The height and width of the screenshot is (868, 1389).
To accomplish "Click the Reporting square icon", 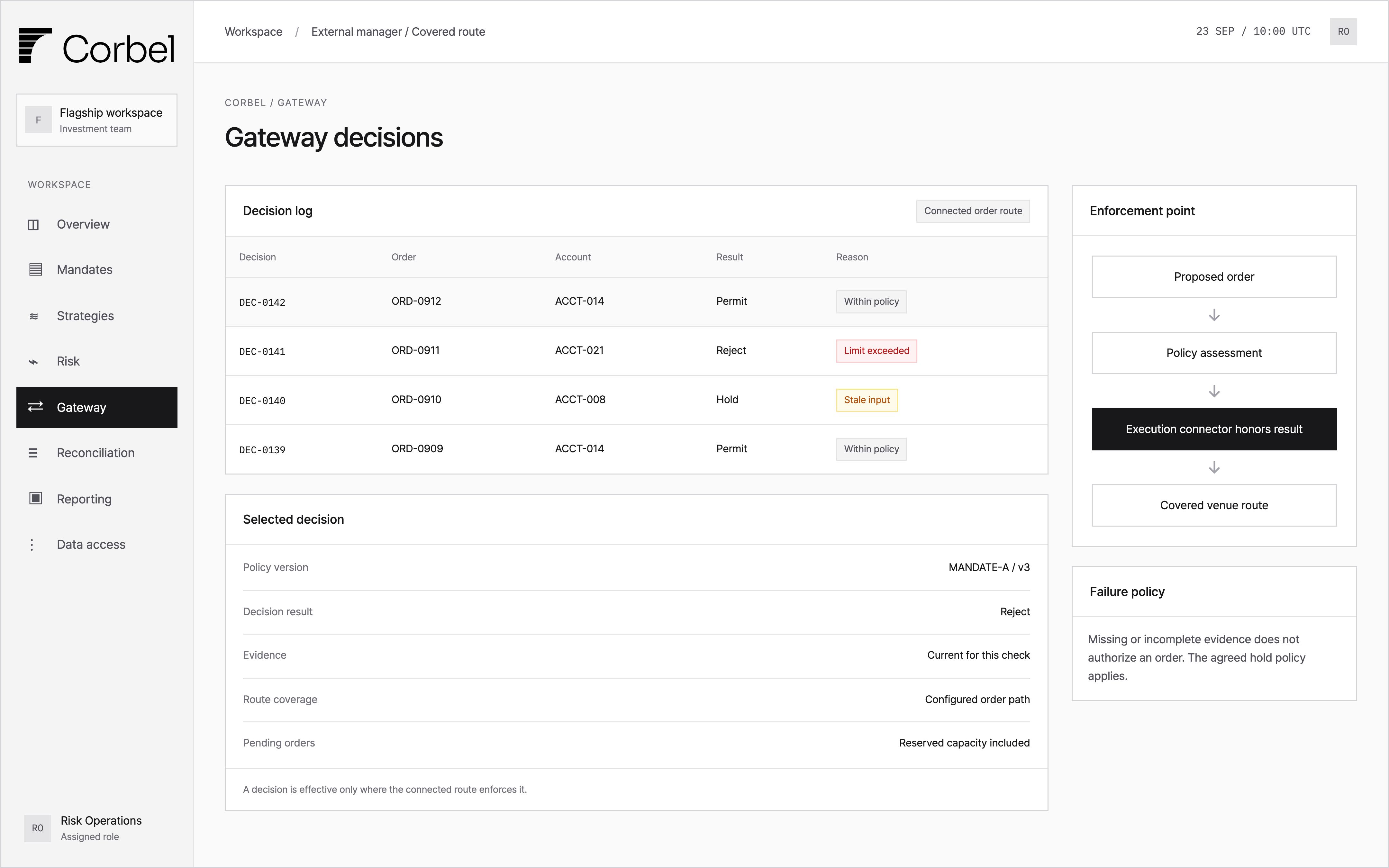I will (x=35, y=498).
